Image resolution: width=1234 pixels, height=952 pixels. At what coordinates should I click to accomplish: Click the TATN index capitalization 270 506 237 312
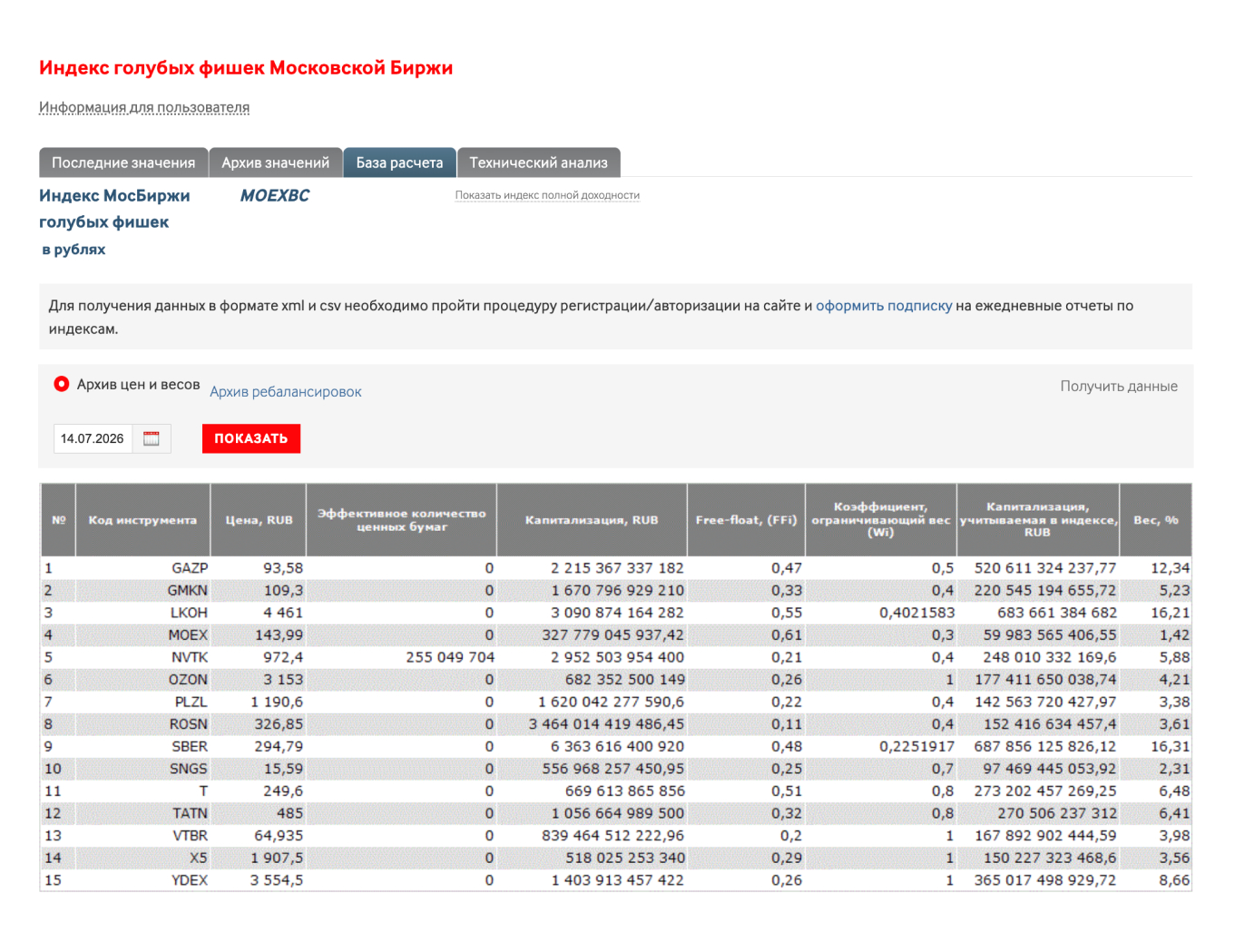coord(1057,813)
